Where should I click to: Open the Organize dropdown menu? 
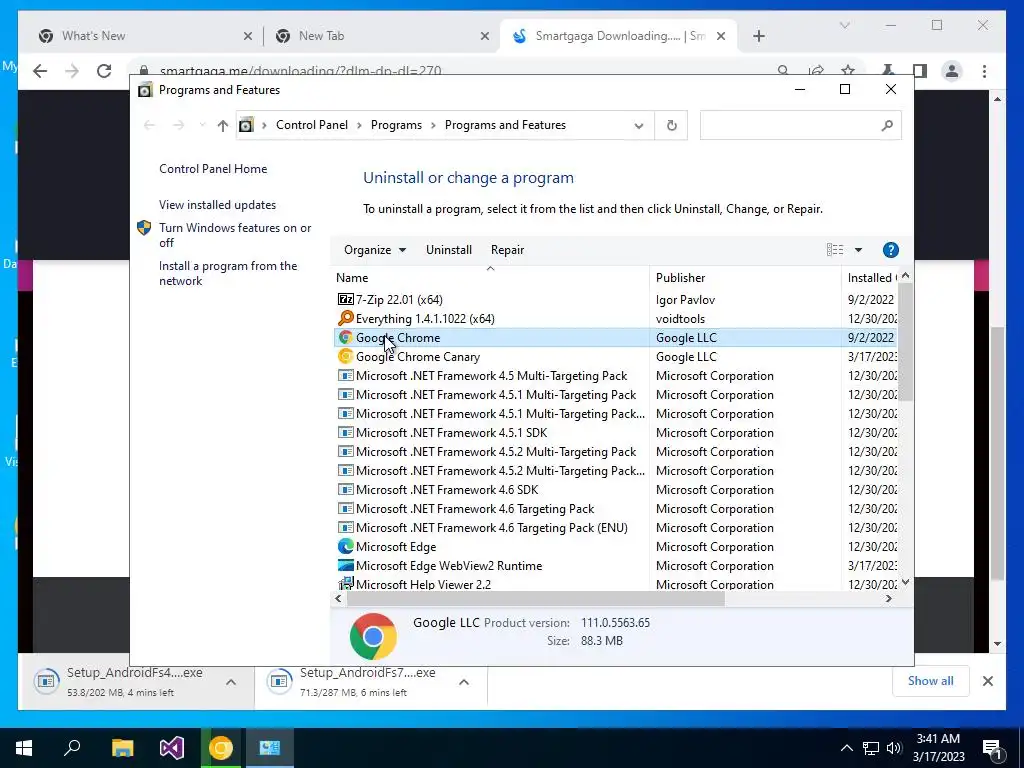point(375,249)
